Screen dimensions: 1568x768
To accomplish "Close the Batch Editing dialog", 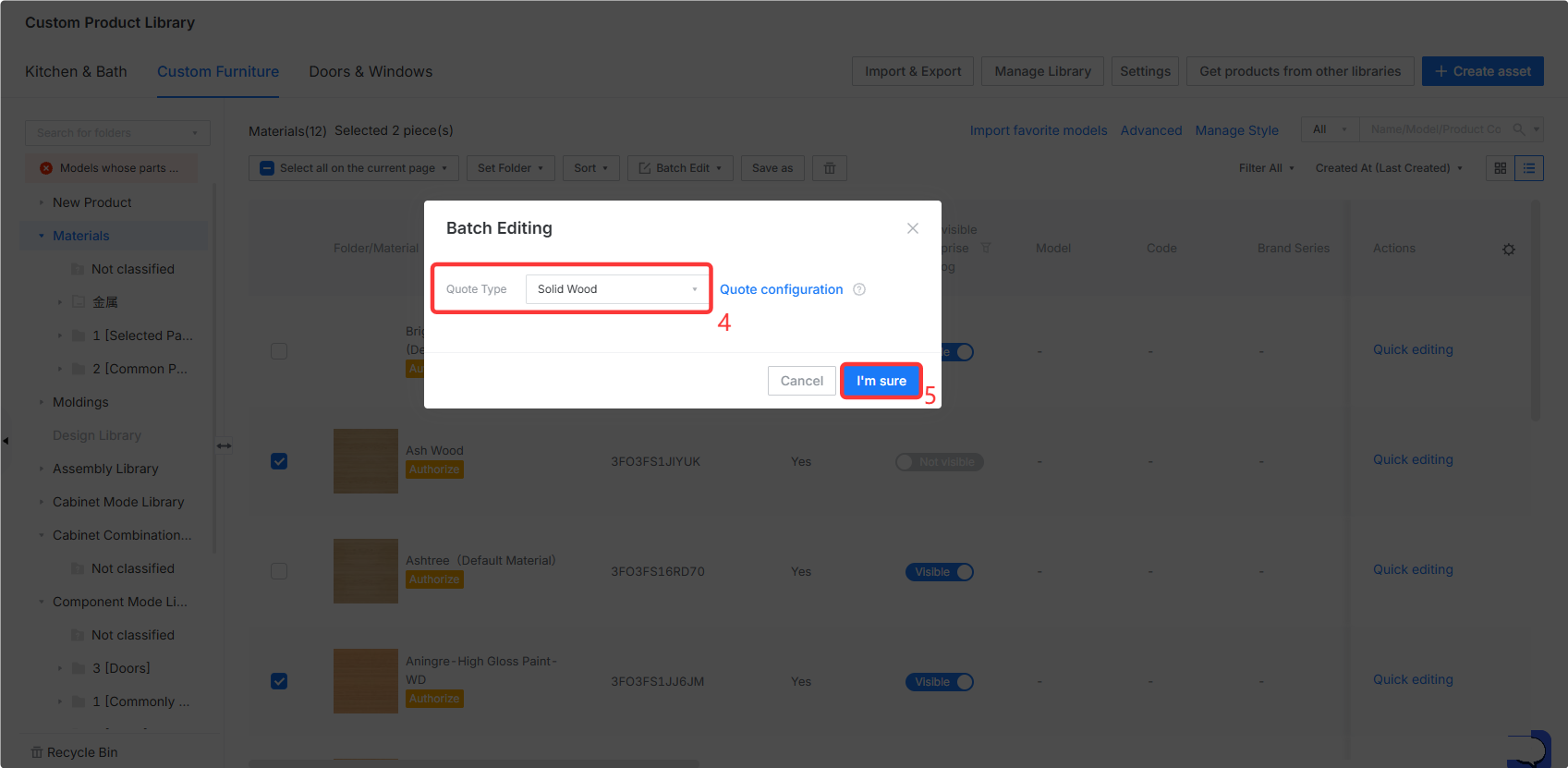I will pyautogui.click(x=913, y=228).
